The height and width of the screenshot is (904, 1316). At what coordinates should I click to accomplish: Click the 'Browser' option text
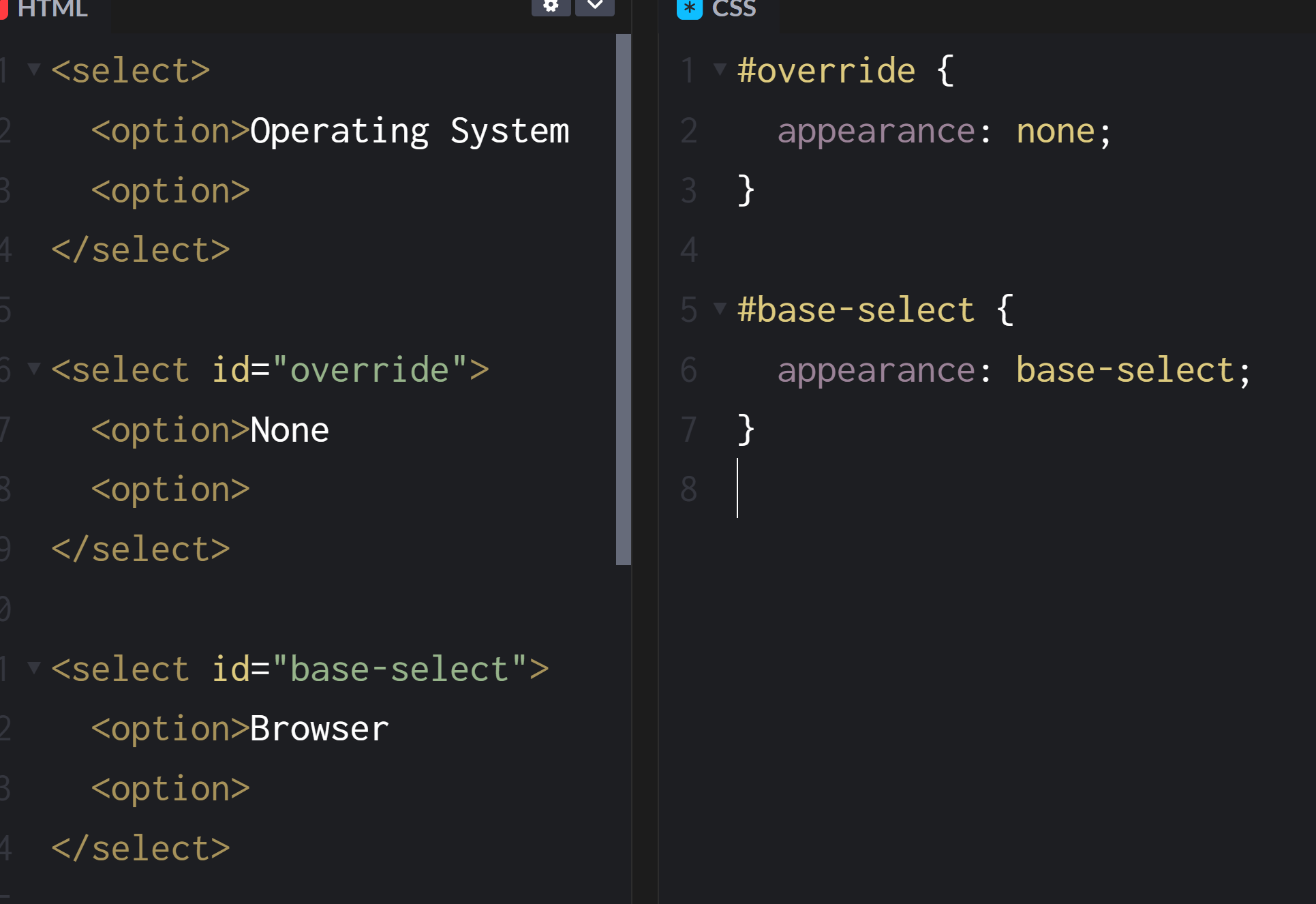pos(319,729)
